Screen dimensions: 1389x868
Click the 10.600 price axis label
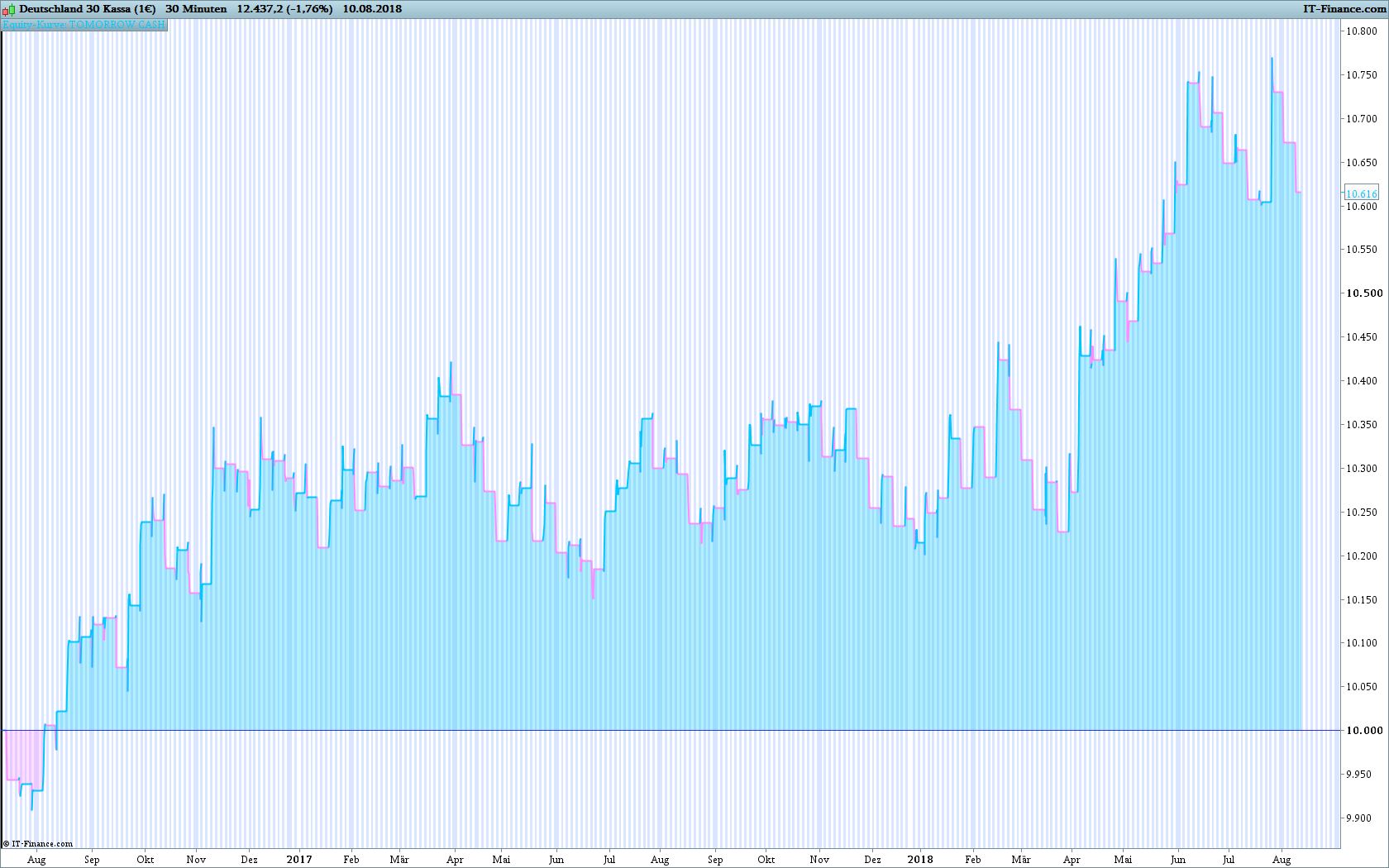1362,207
